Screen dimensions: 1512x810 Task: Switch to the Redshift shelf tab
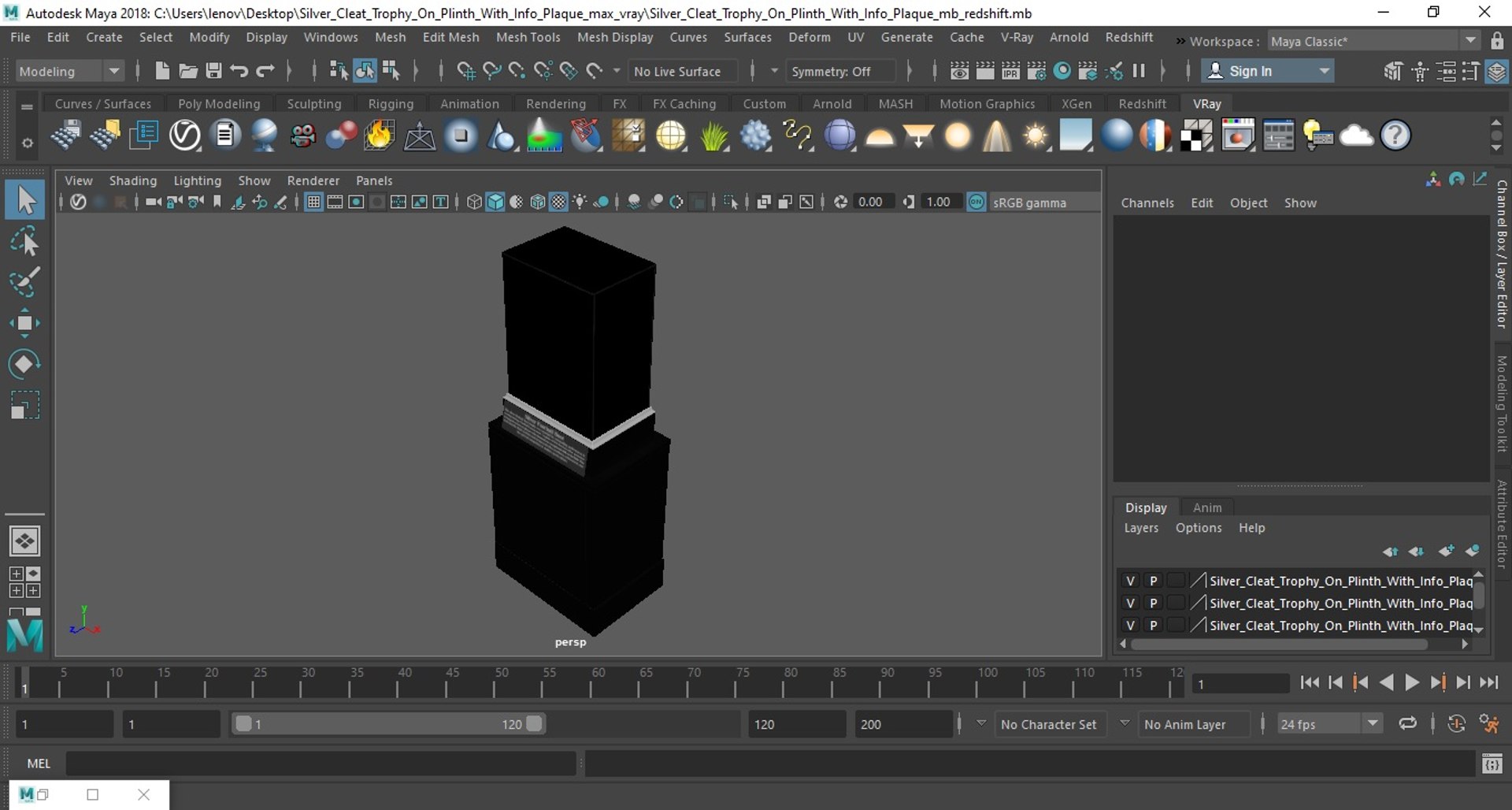point(1142,103)
